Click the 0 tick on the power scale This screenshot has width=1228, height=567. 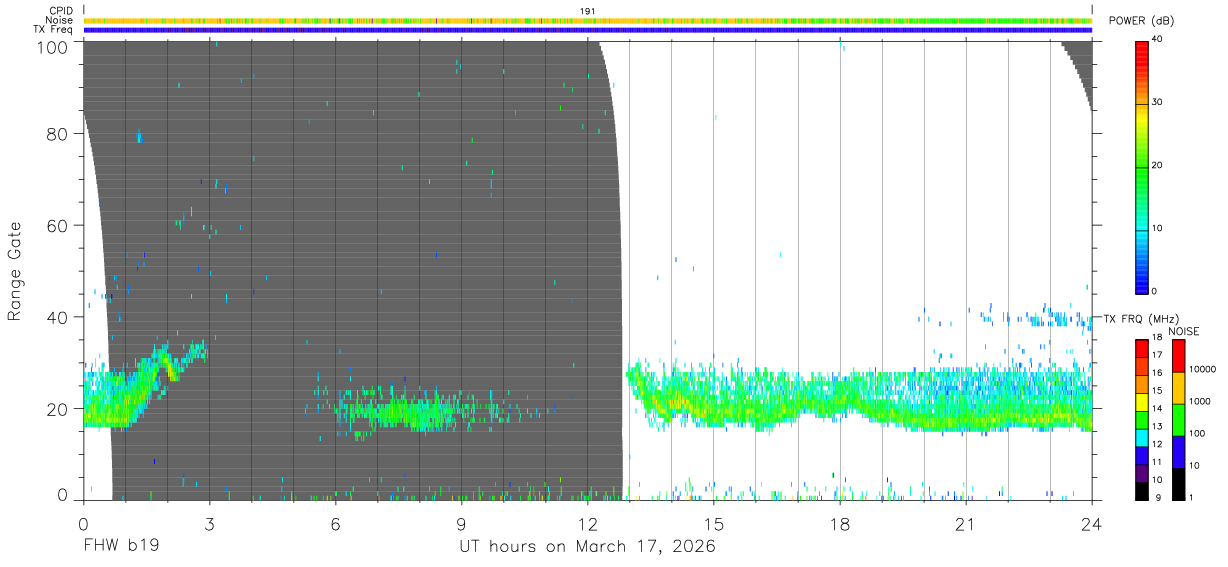[1155, 292]
